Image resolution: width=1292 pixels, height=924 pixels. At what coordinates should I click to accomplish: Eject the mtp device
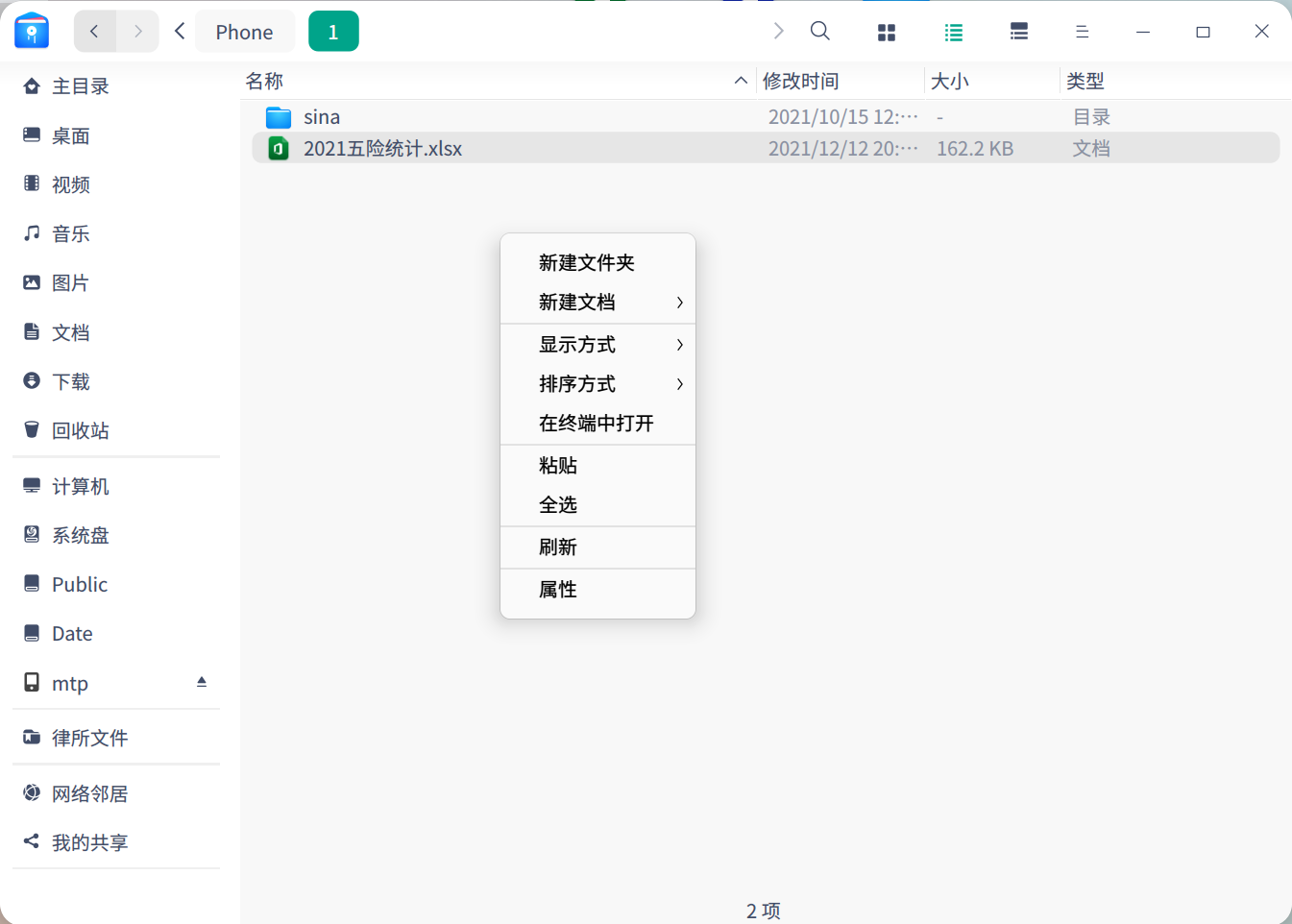(202, 682)
